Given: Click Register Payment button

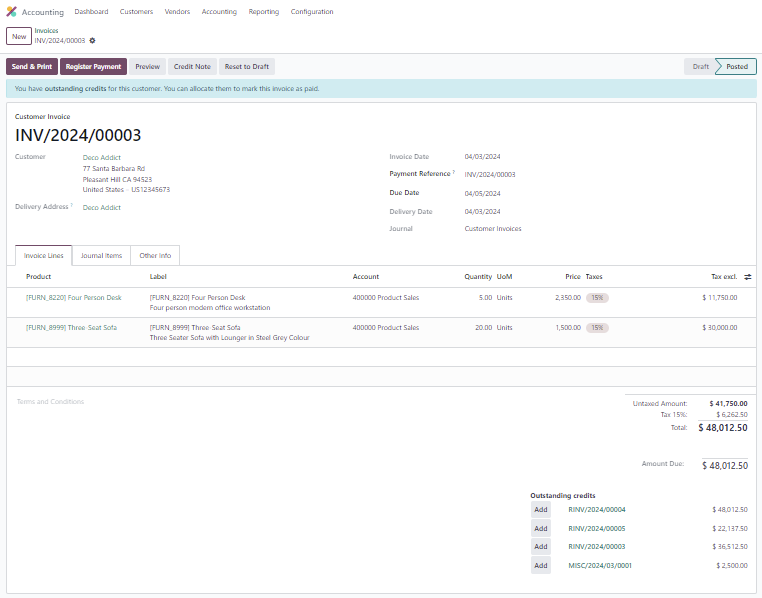Looking at the screenshot, I should click(x=93, y=67).
